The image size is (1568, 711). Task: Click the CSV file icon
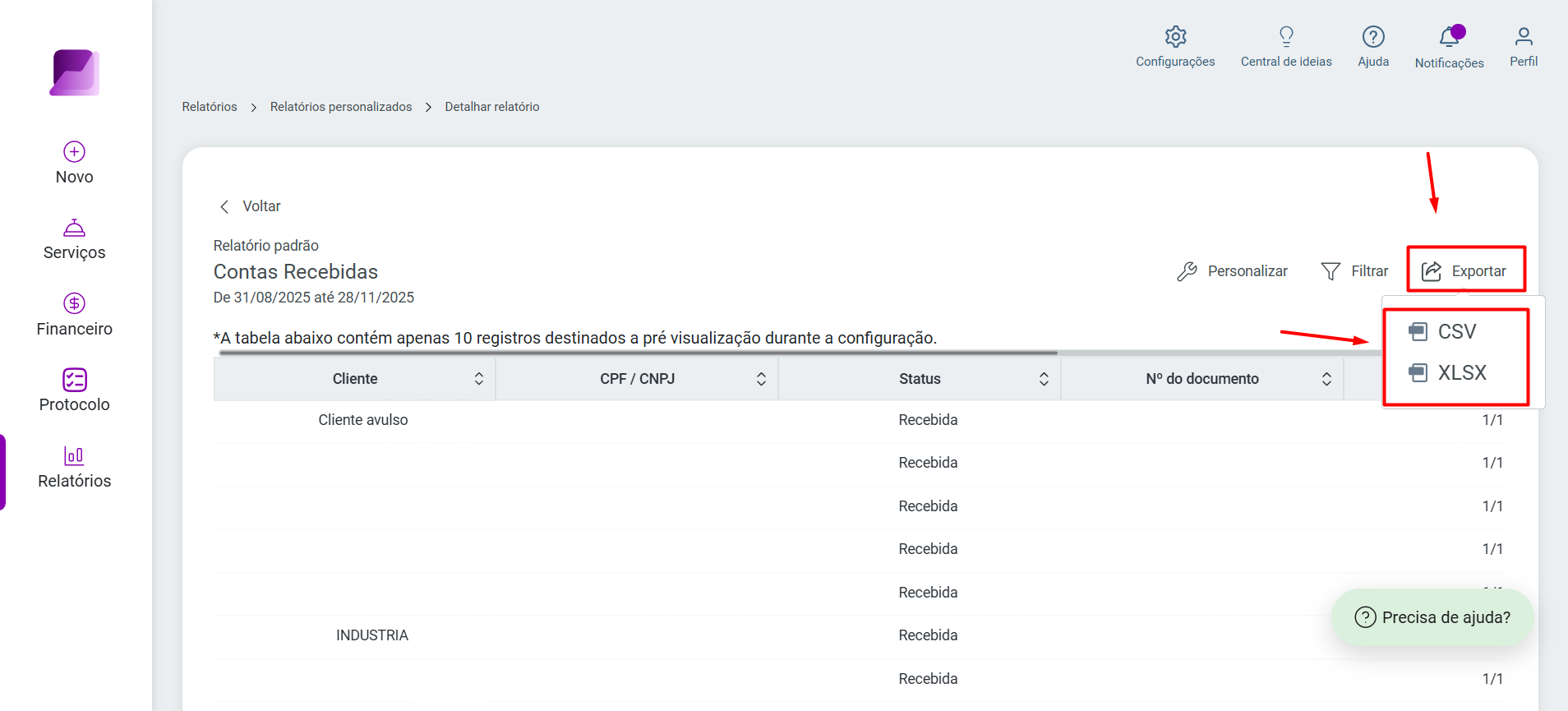(x=1418, y=331)
